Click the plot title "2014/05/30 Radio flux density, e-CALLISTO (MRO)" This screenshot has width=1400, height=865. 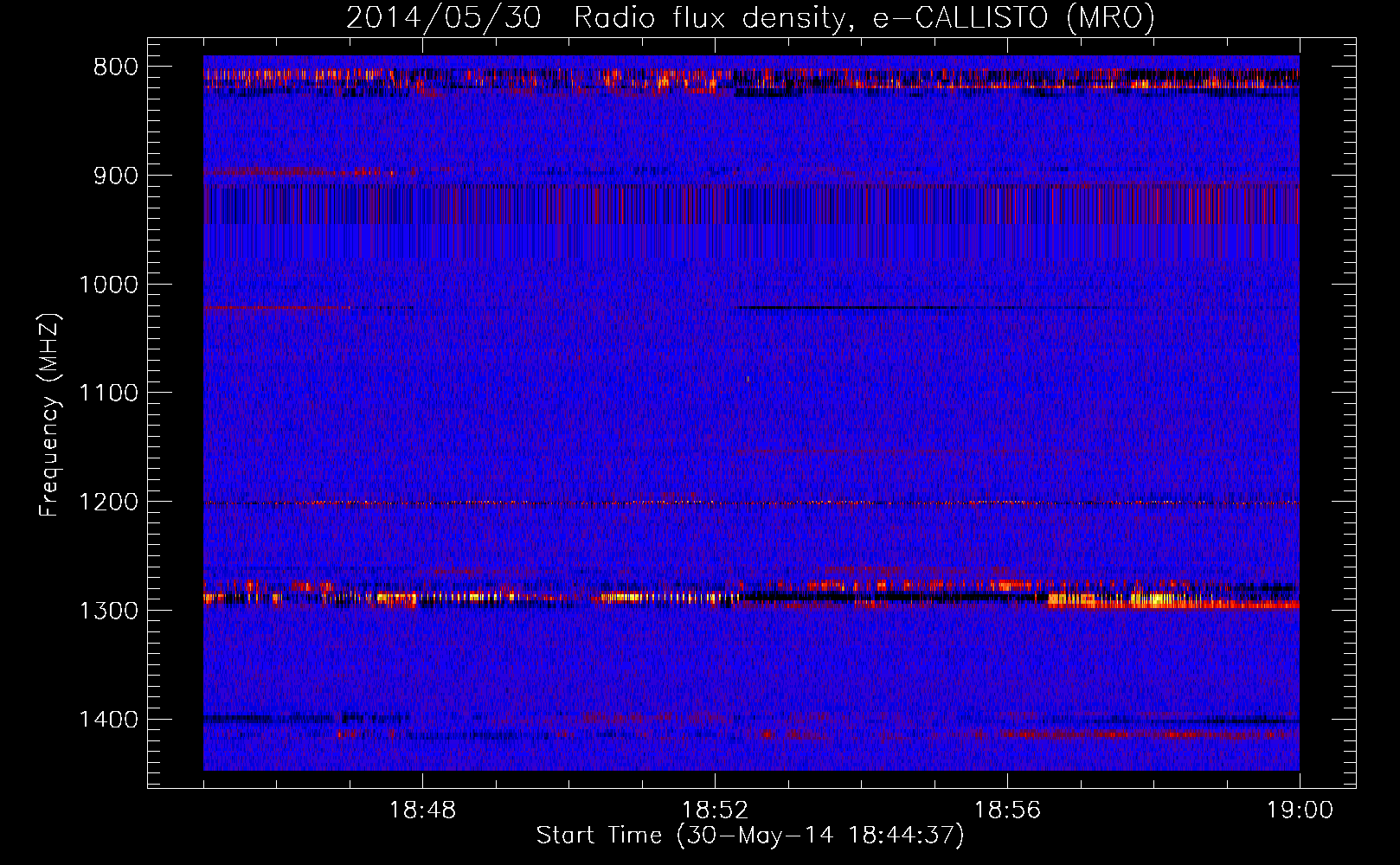(x=750, y=17)
